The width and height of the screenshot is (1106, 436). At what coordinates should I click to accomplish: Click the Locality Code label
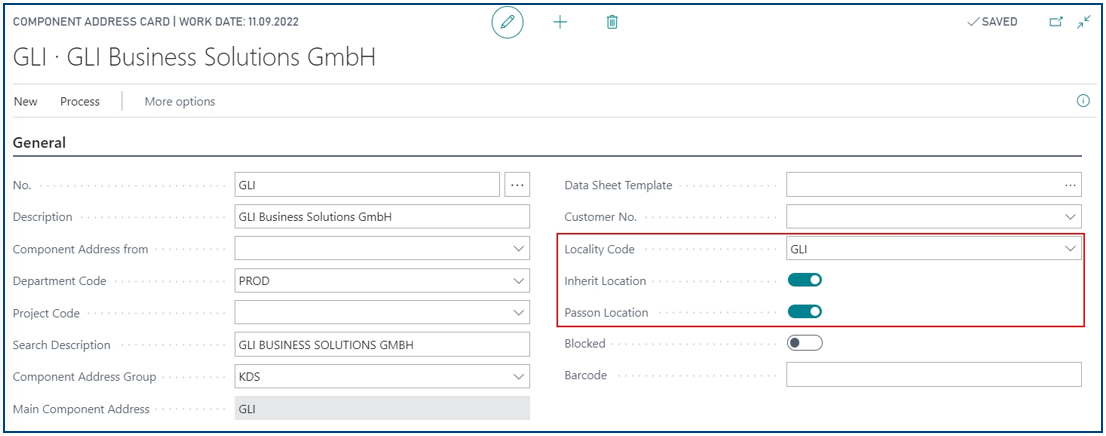(x=600, y=249)
